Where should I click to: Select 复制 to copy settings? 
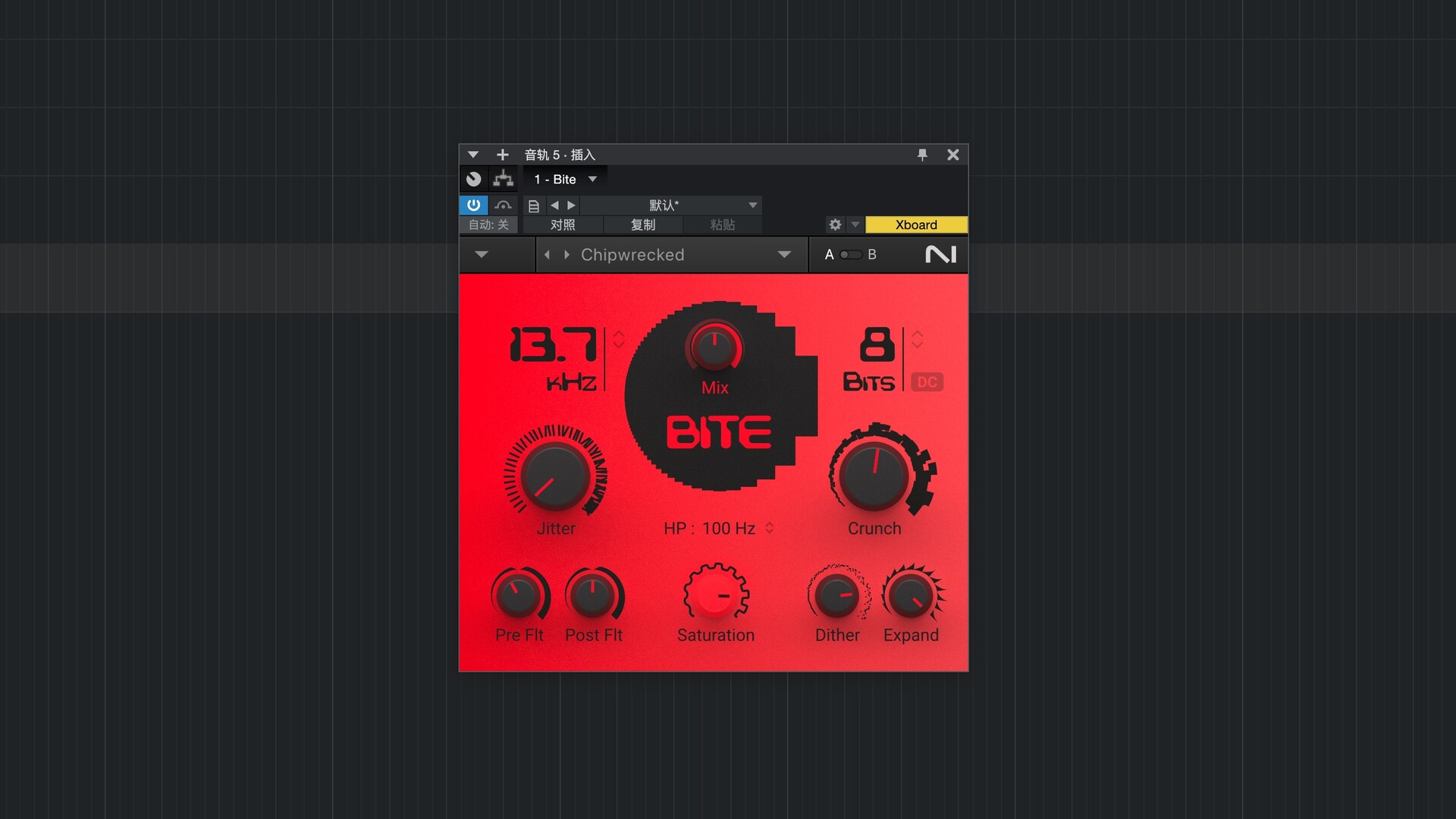click(x=643, y=224)
